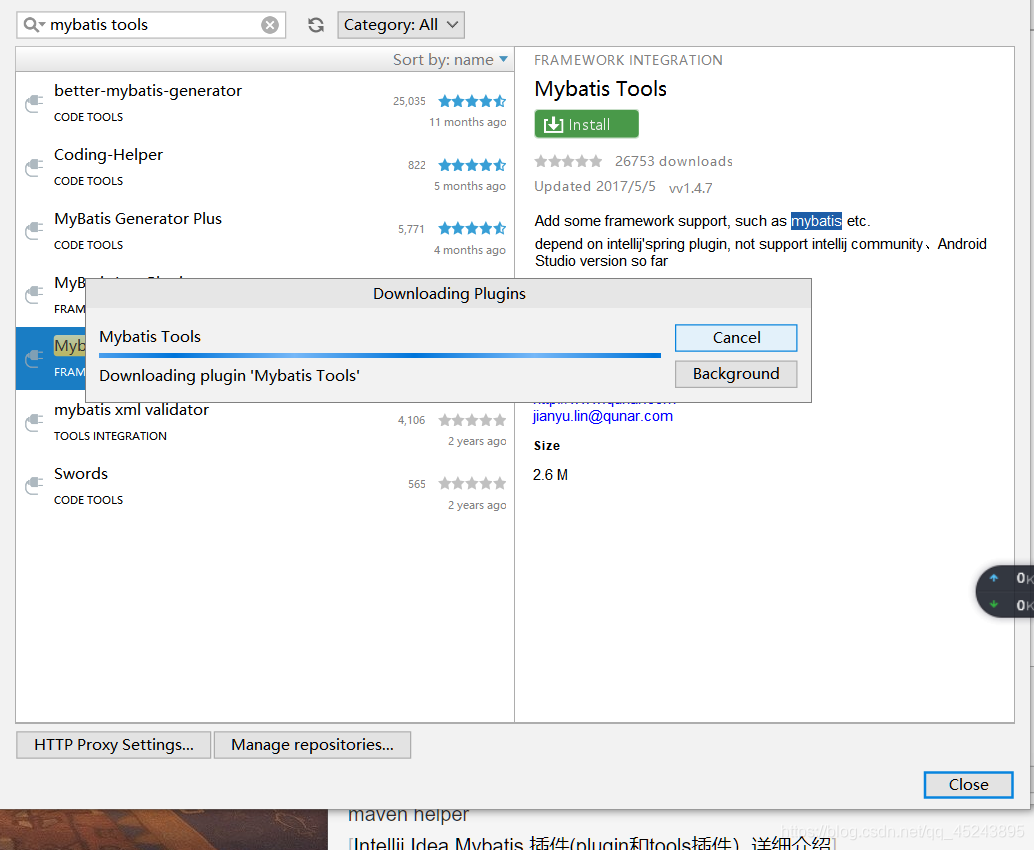Click the 26753 downloads text

pos(674,161)
